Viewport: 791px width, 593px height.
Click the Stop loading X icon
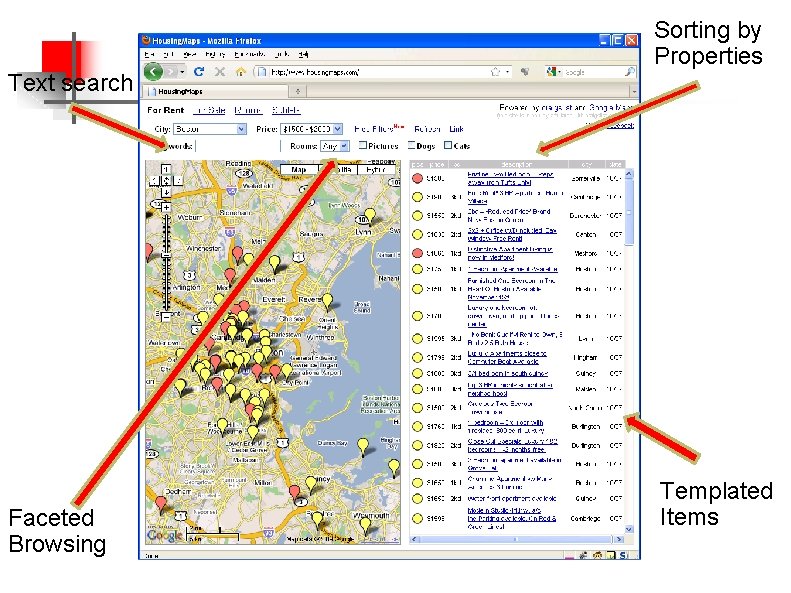point(219,72)
